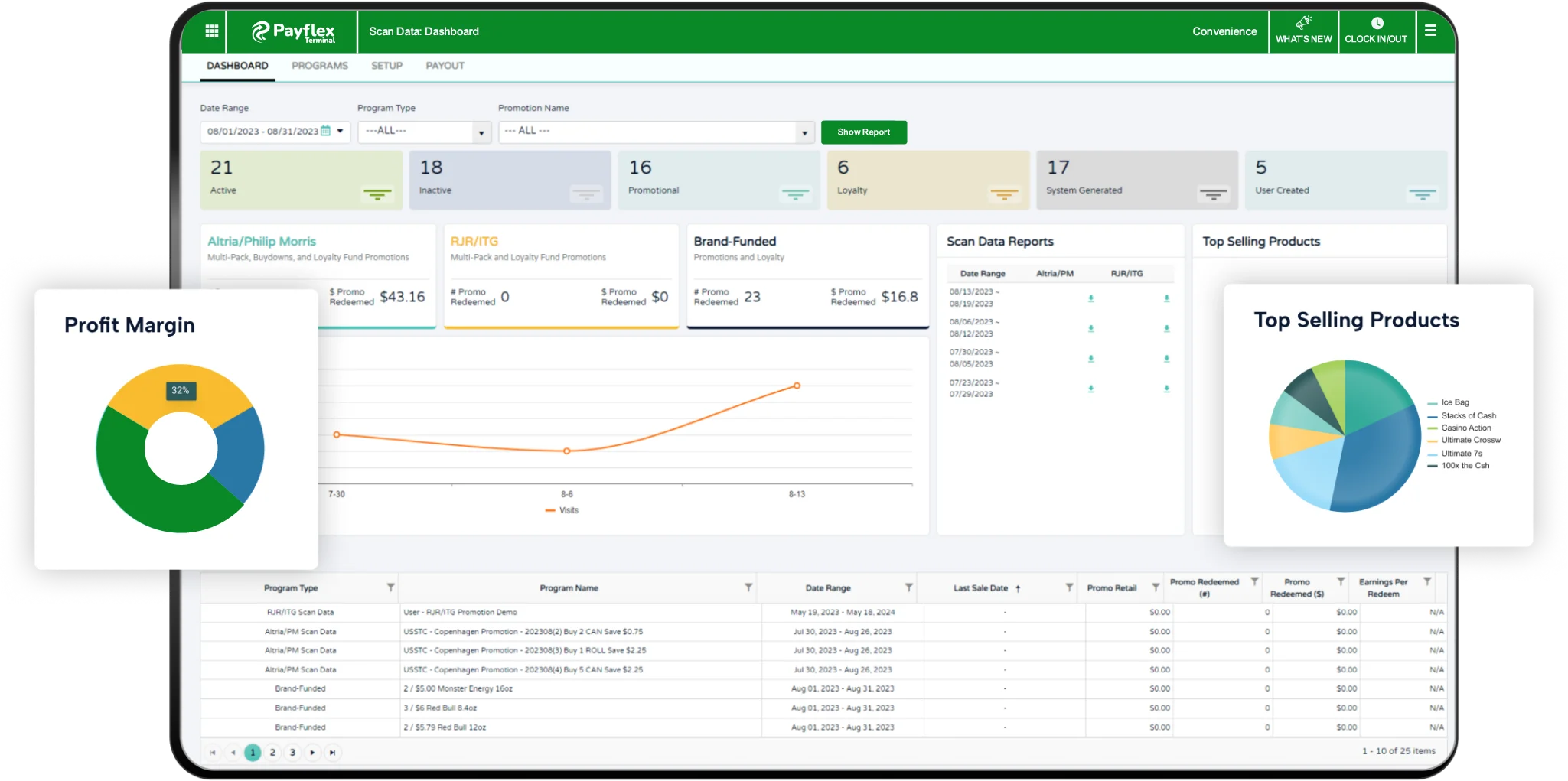Toggle the Visits legend item
Viewport: 1568px width, 781px height.
click(x=562, y=510)
